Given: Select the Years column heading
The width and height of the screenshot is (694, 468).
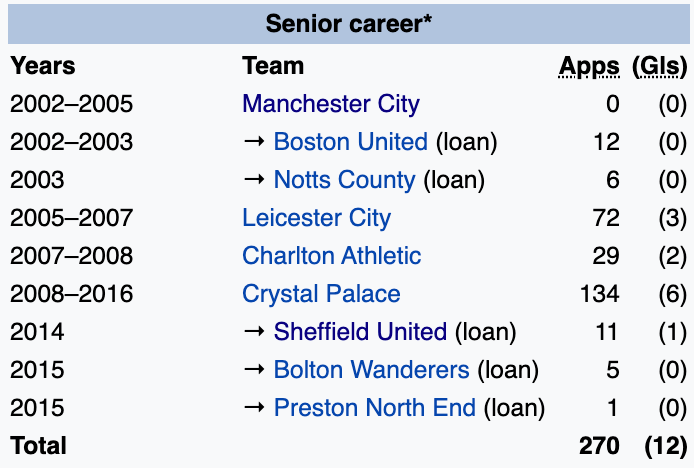Looking at the screenshot, I should pos(43,67).
